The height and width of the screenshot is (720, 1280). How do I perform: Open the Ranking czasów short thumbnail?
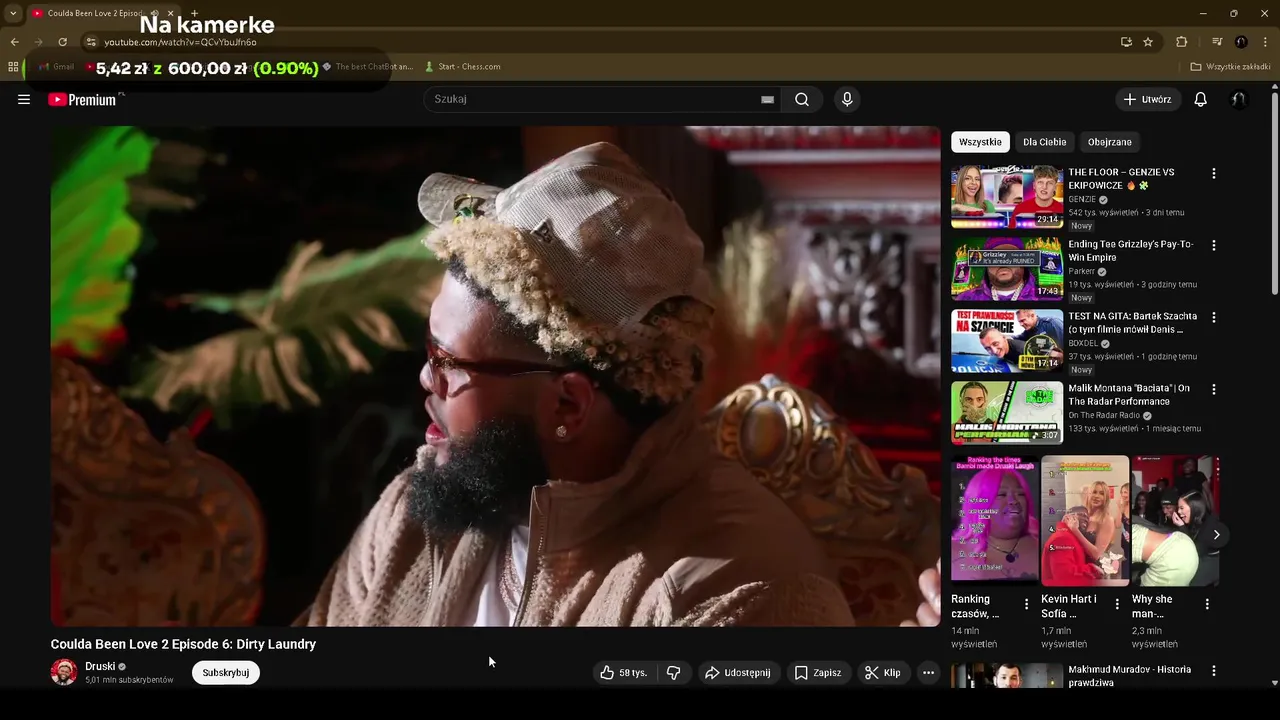tap(995, 520)
